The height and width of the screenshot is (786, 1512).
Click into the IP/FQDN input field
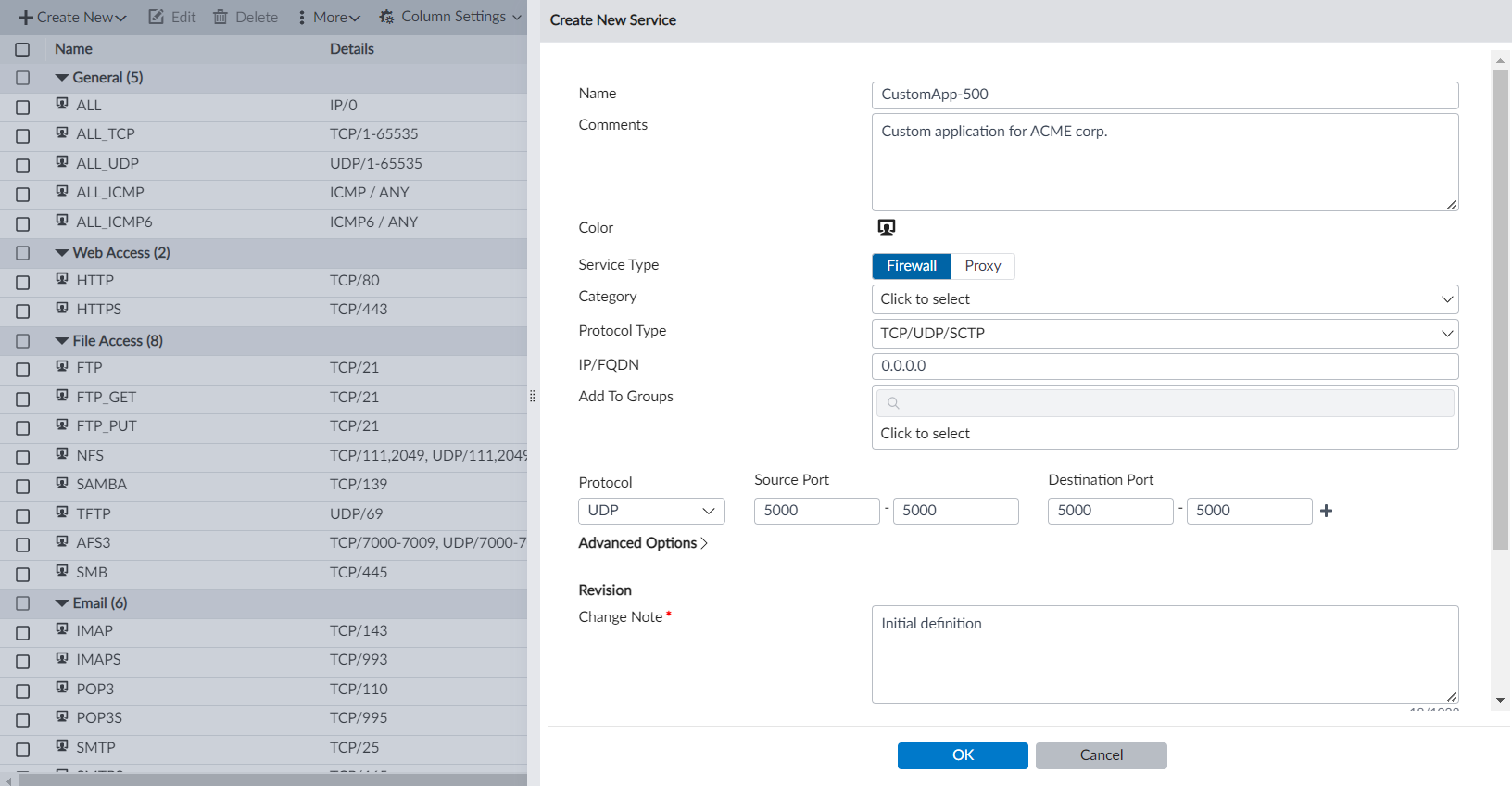click(x=1165, y=366)
